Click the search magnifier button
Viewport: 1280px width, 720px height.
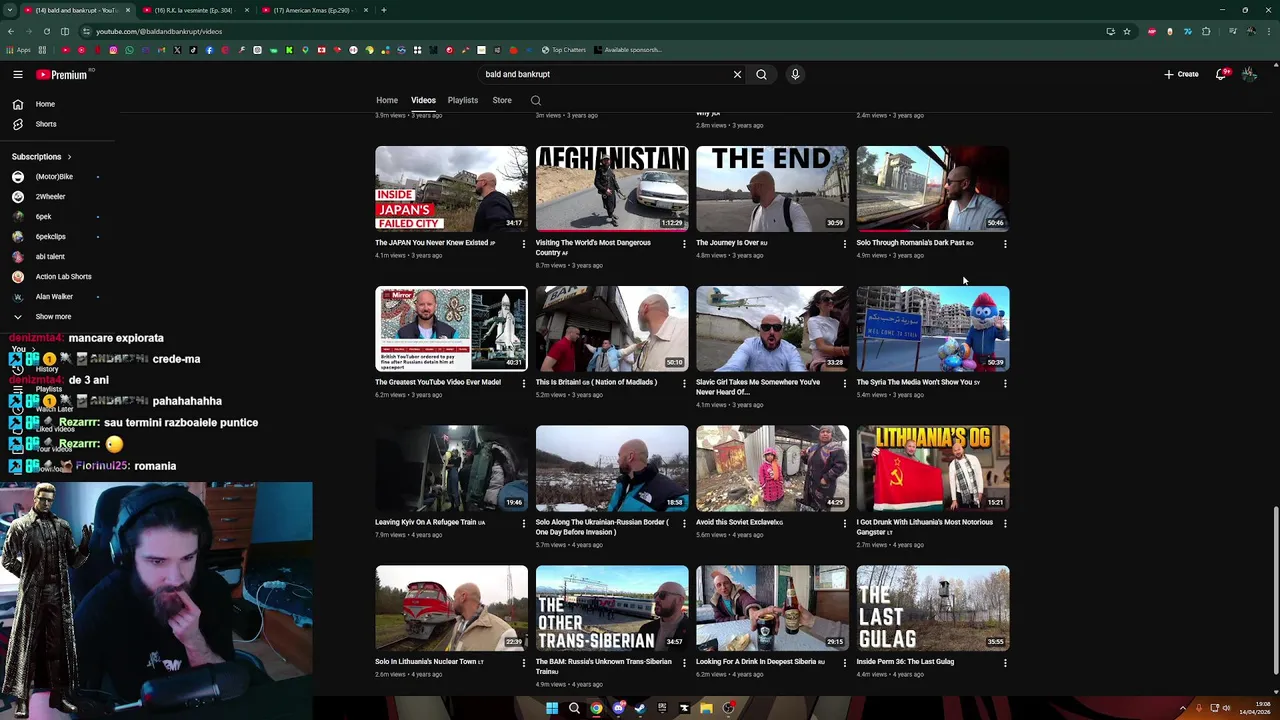761,74
